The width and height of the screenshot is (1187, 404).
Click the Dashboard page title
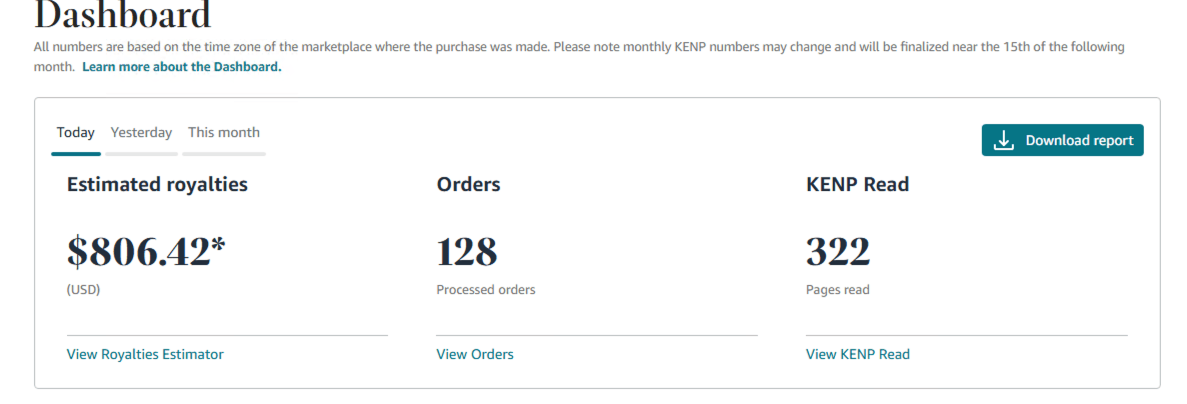123,15
